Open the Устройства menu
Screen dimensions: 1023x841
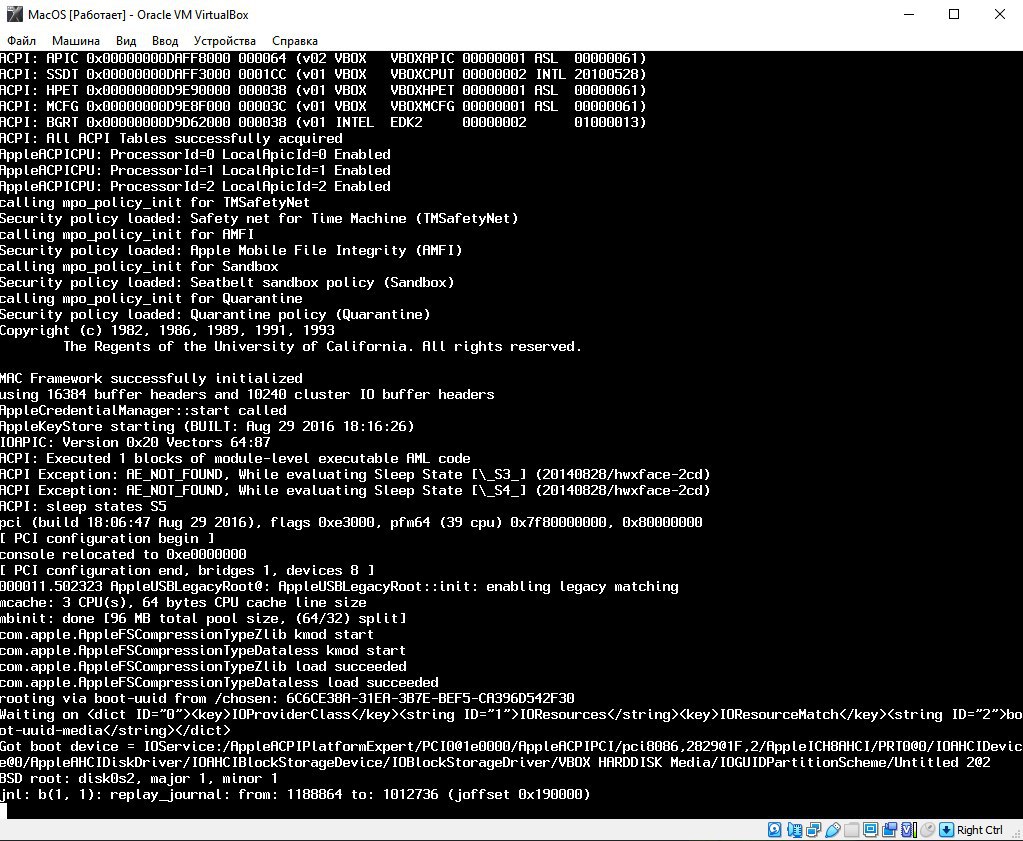pyautogui.click(x=224, y=40)
